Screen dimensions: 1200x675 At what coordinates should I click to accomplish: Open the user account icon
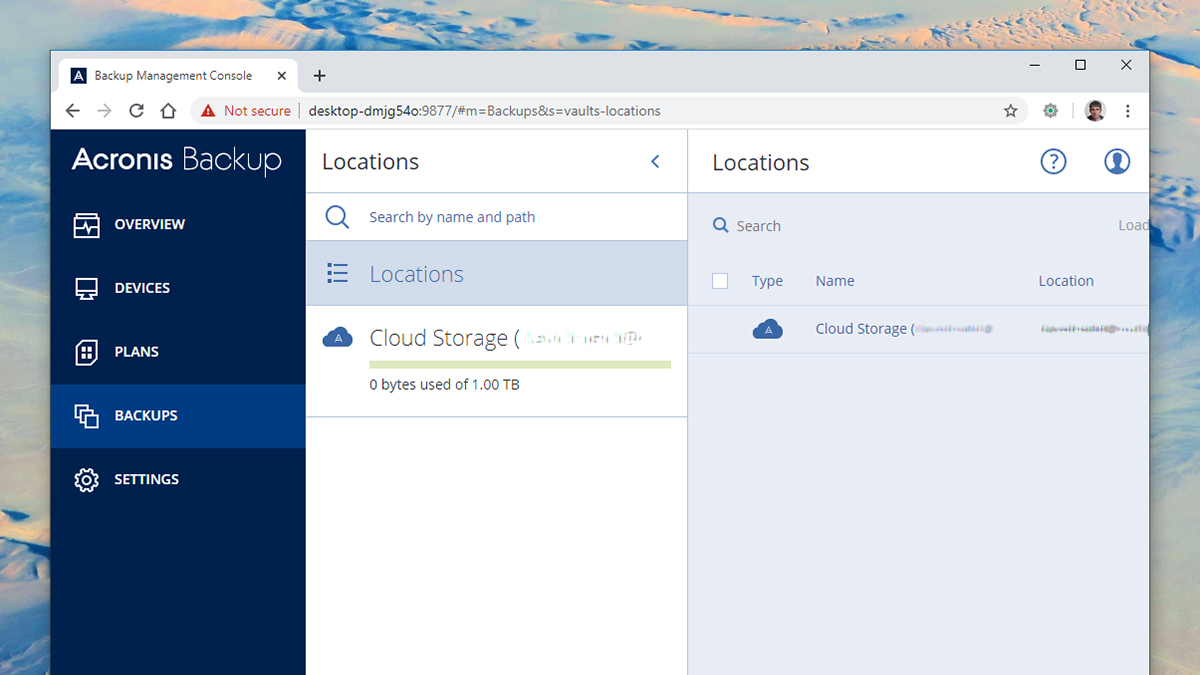tap(1117, 161)
